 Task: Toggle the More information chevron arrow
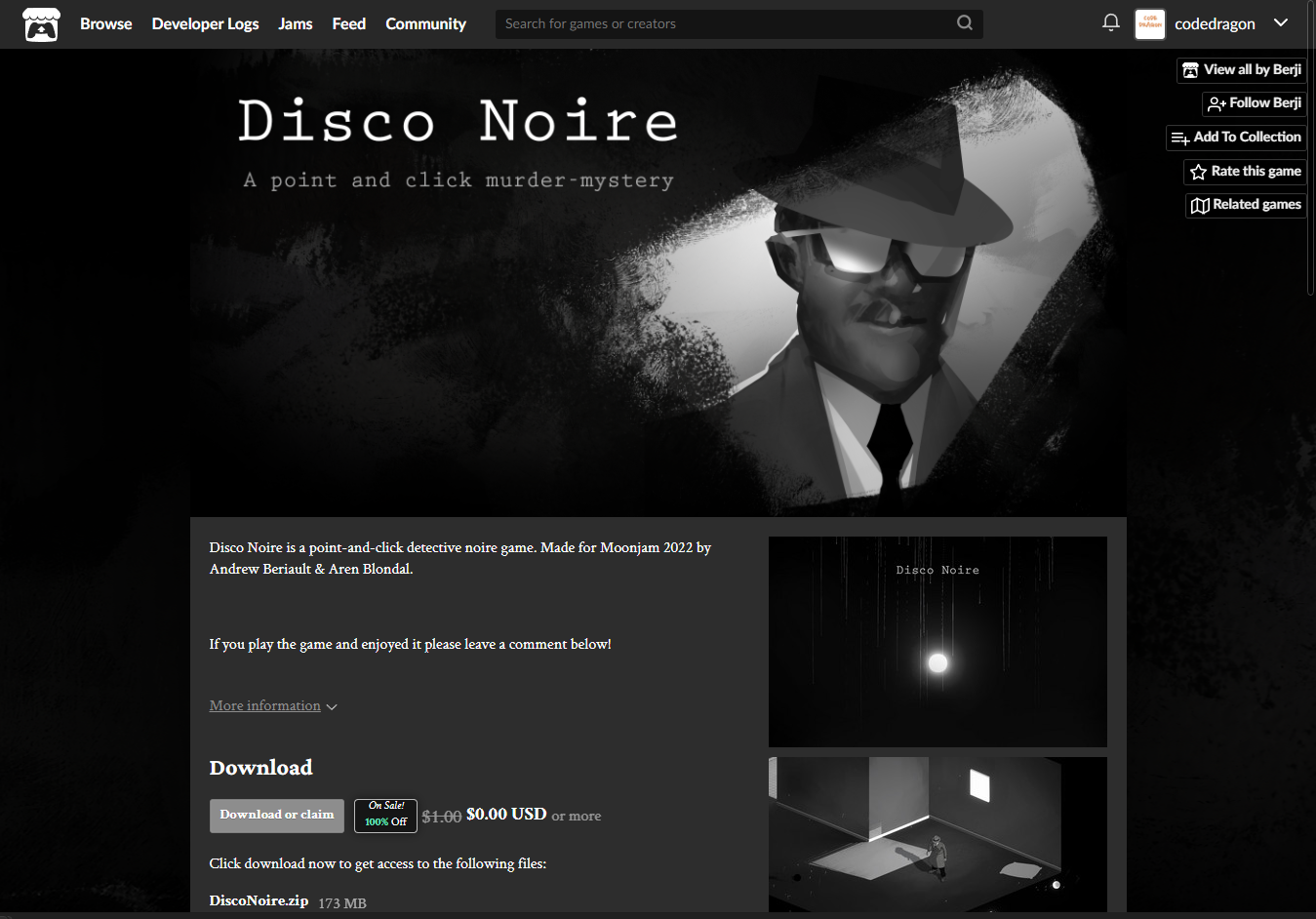pos(332,706)
